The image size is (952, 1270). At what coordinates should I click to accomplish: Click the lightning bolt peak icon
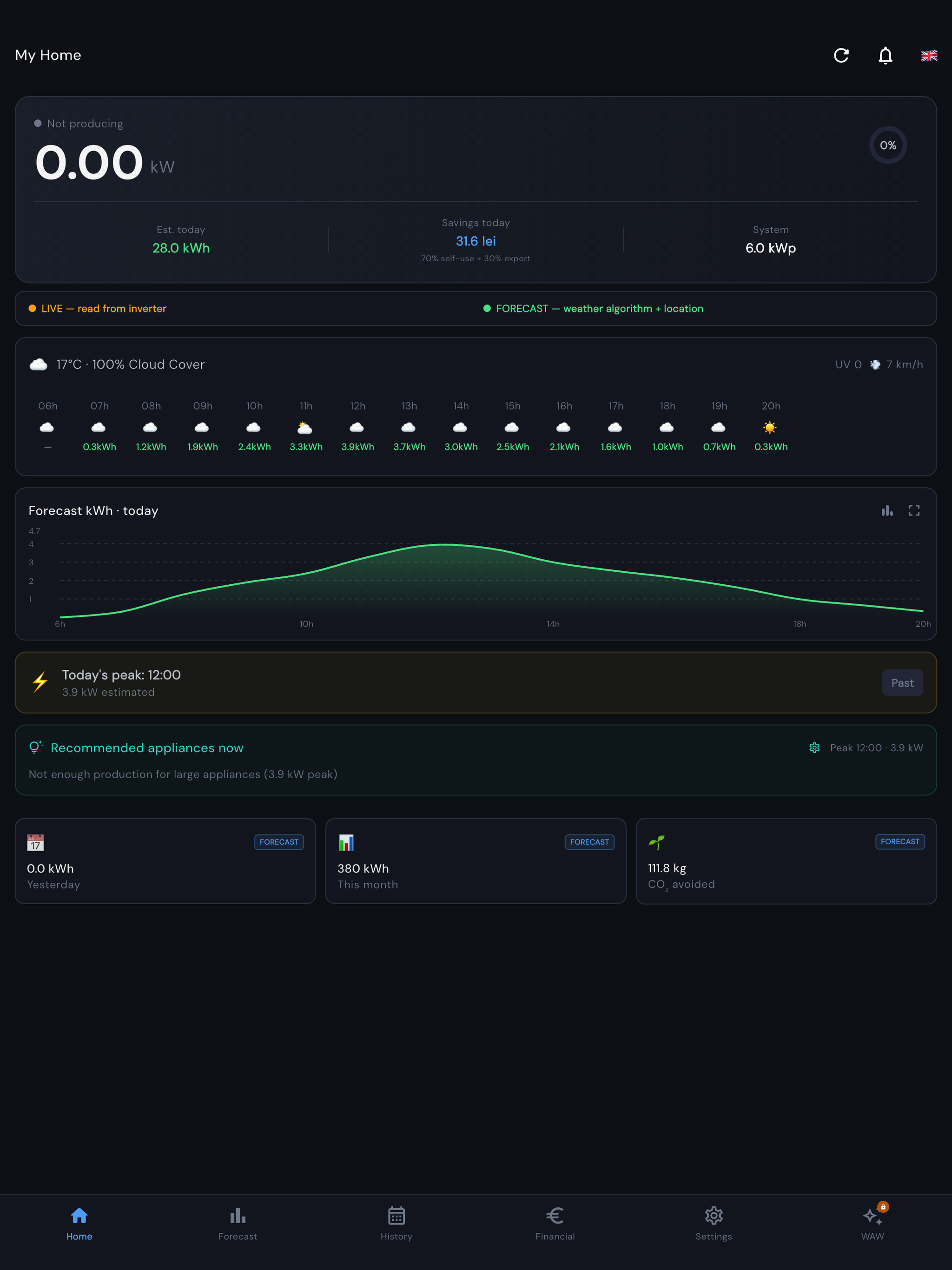(40, 682)
